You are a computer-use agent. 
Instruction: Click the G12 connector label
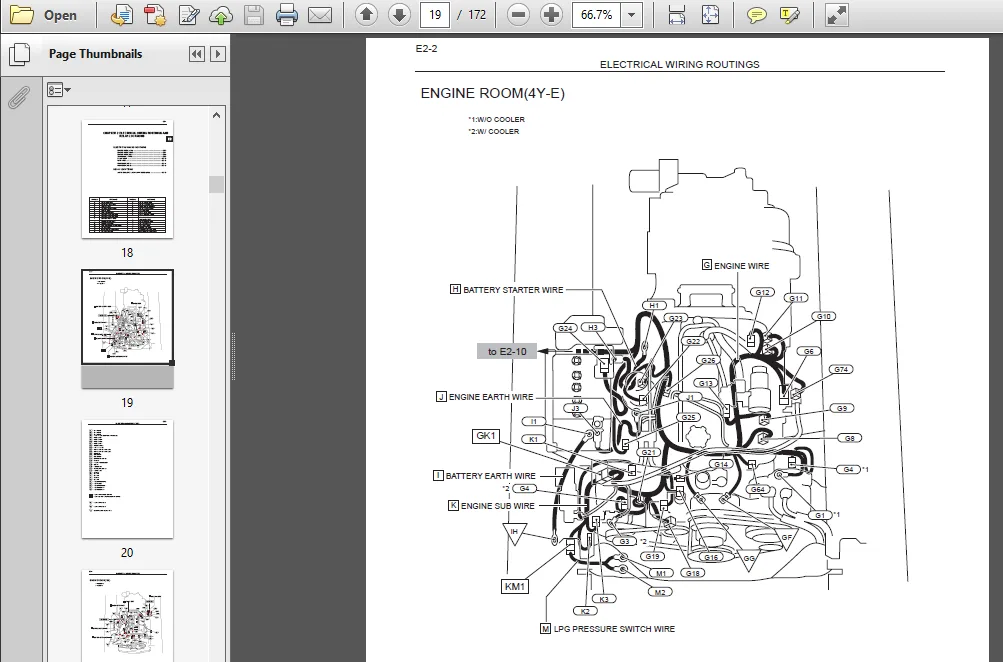(x=762, y=292)
